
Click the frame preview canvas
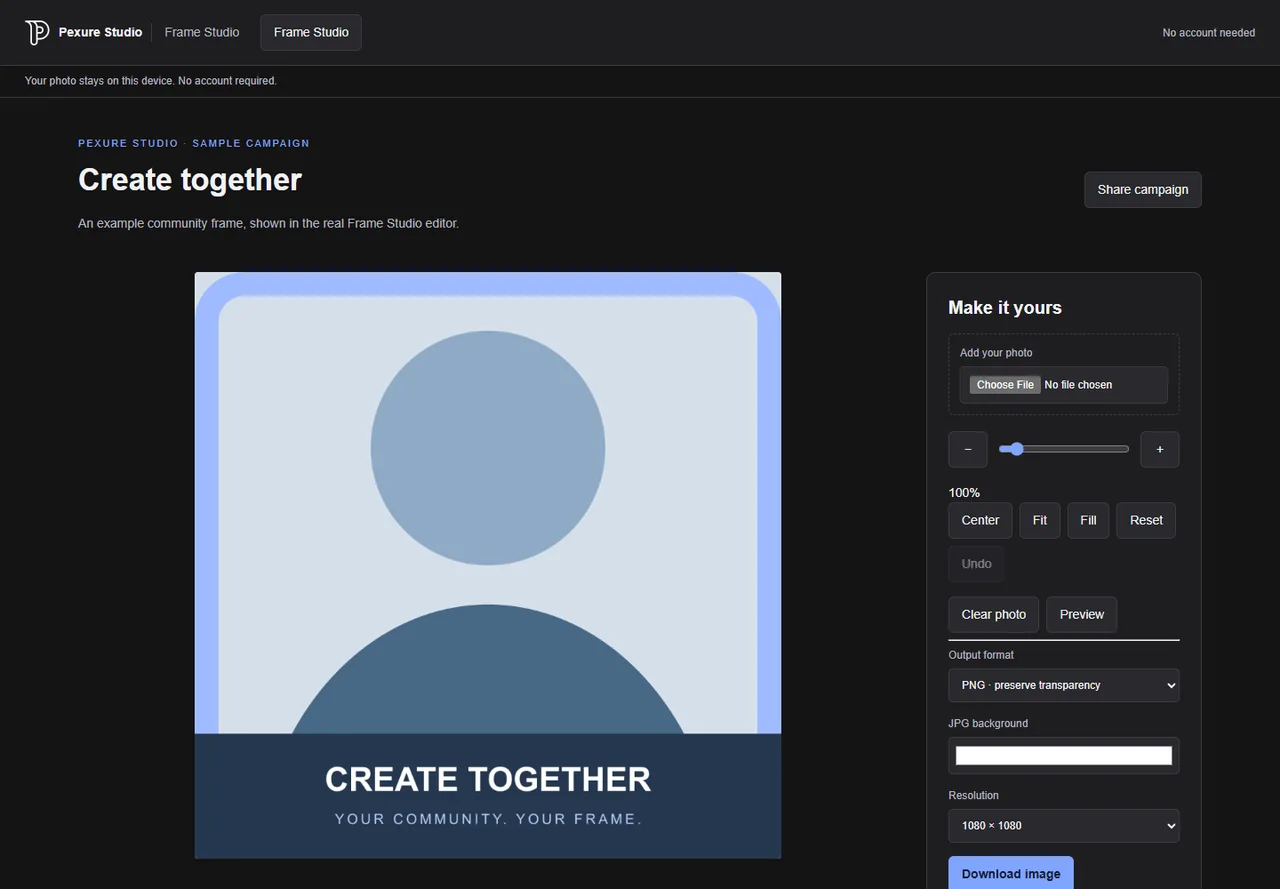pos(488,566)
